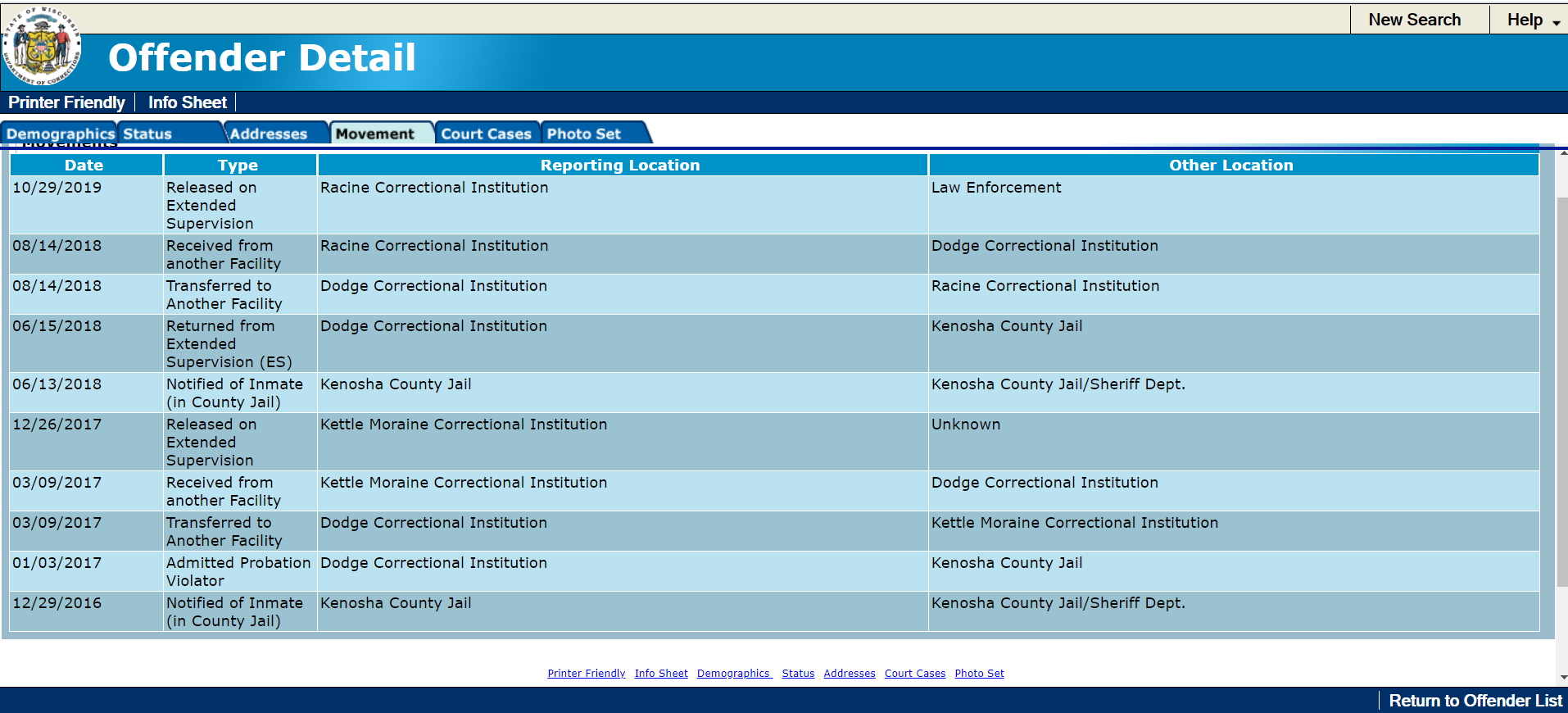Click the New Search button
Screen dimensions: 1568x713
click(1415, 20)
